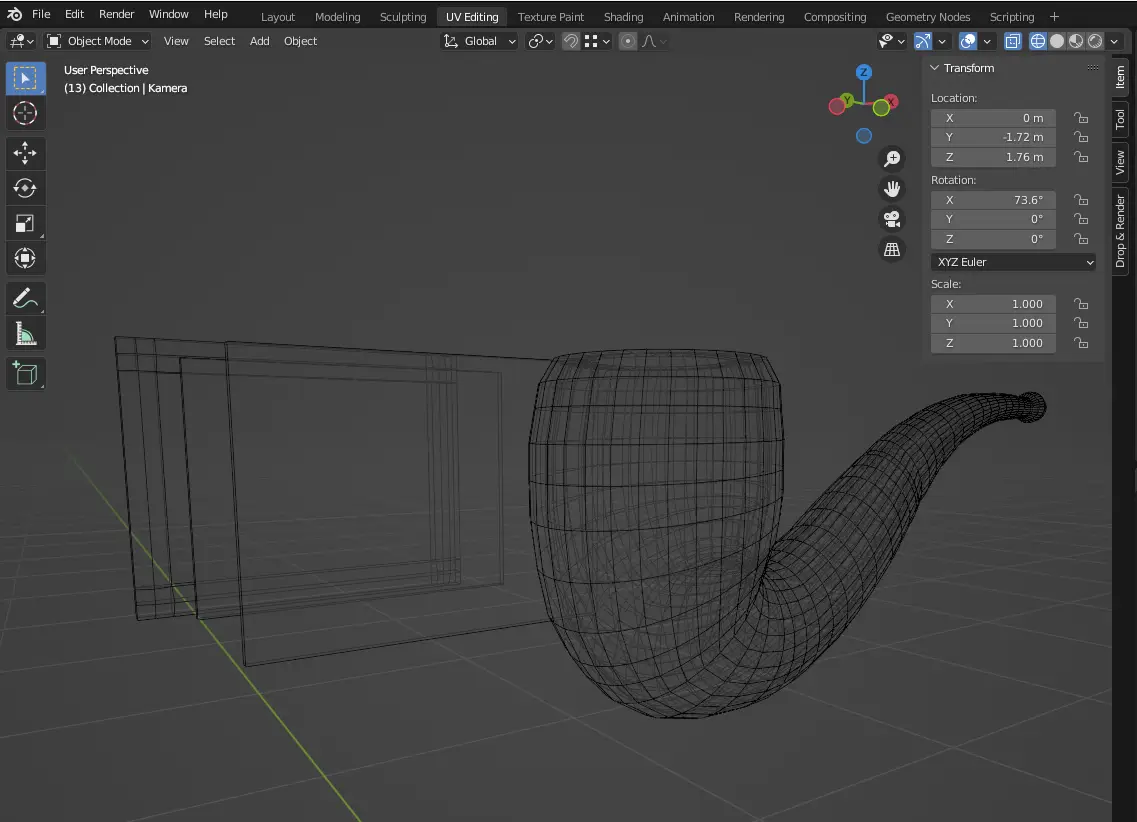Lock the Location X value
This screenshot has width=1137, height=822.
(x=1080, y=118)
